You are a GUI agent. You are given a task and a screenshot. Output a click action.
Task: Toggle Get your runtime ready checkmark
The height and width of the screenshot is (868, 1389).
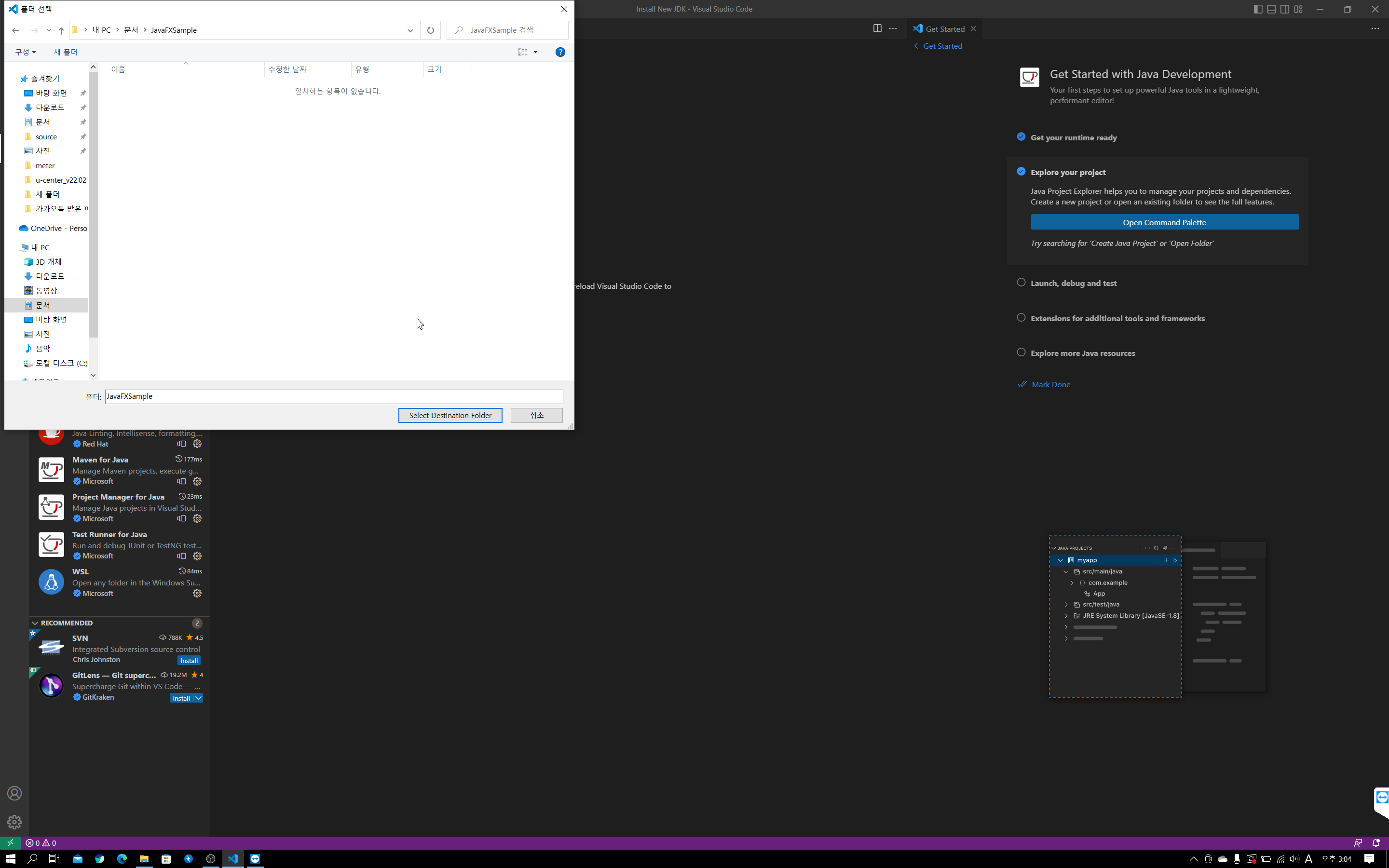click(1021, 136)
